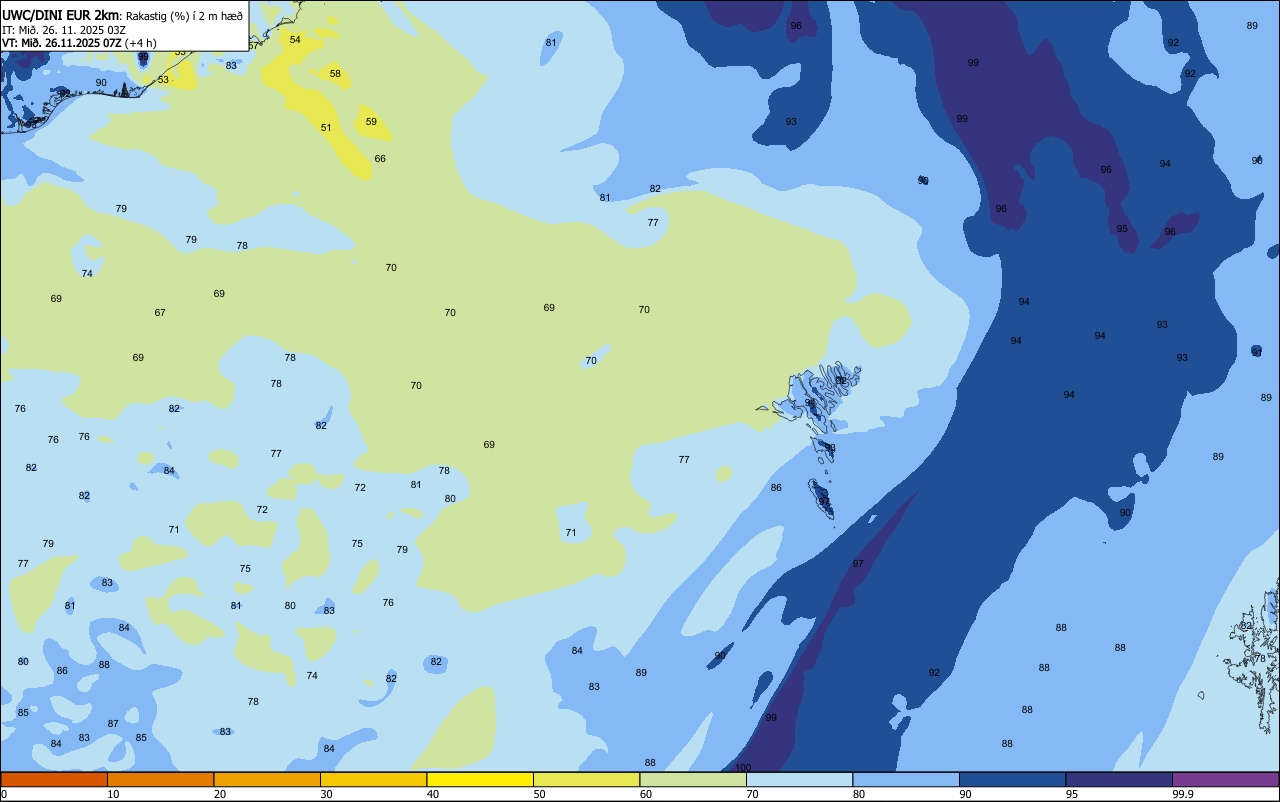Click the 40–50 bright yellow legend swatch
Screen dimensions: 1280x802
click(x=480, y=779)
